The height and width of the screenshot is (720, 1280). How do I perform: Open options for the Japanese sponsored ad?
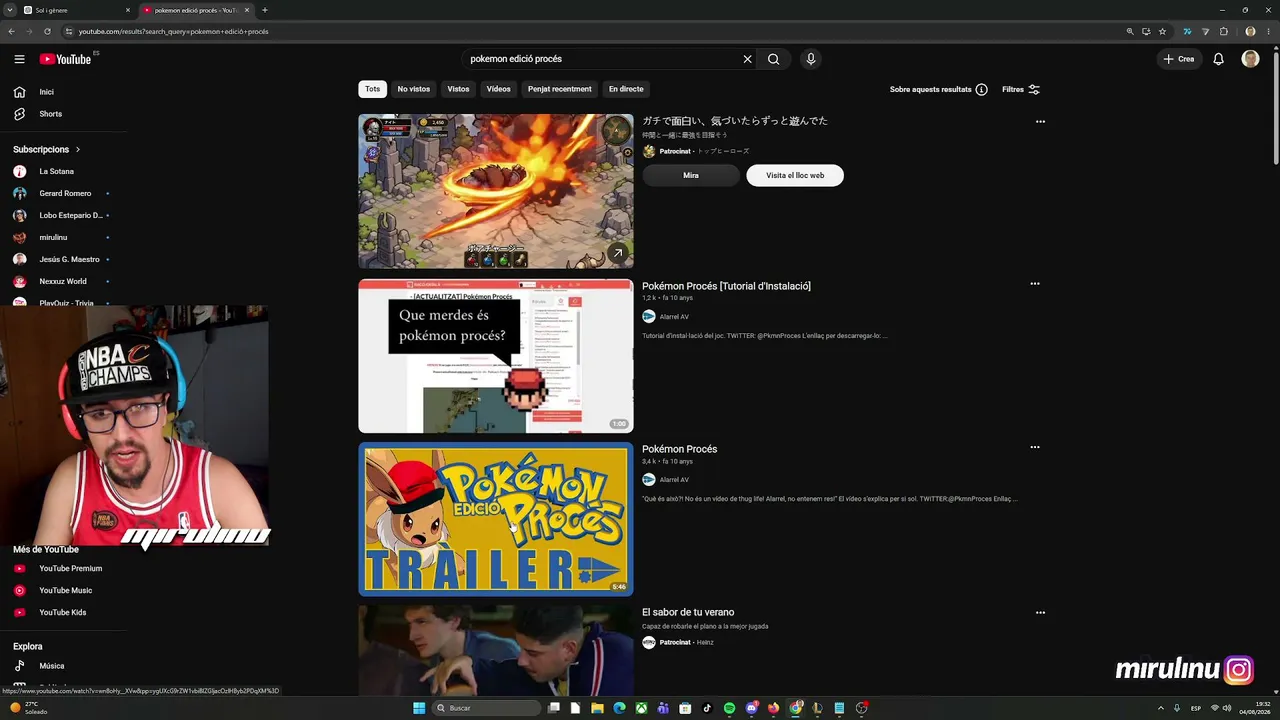click(1040, 122)
